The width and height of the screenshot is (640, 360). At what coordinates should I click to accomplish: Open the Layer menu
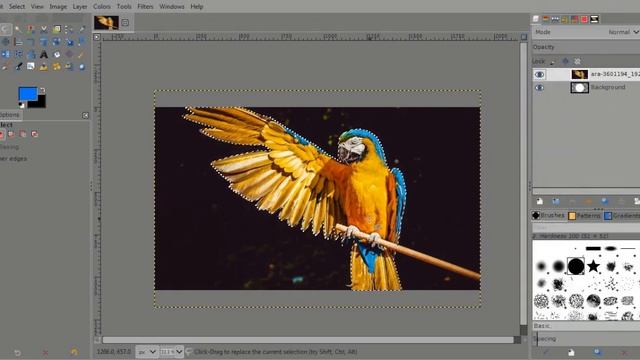click(x=80, y=7)
